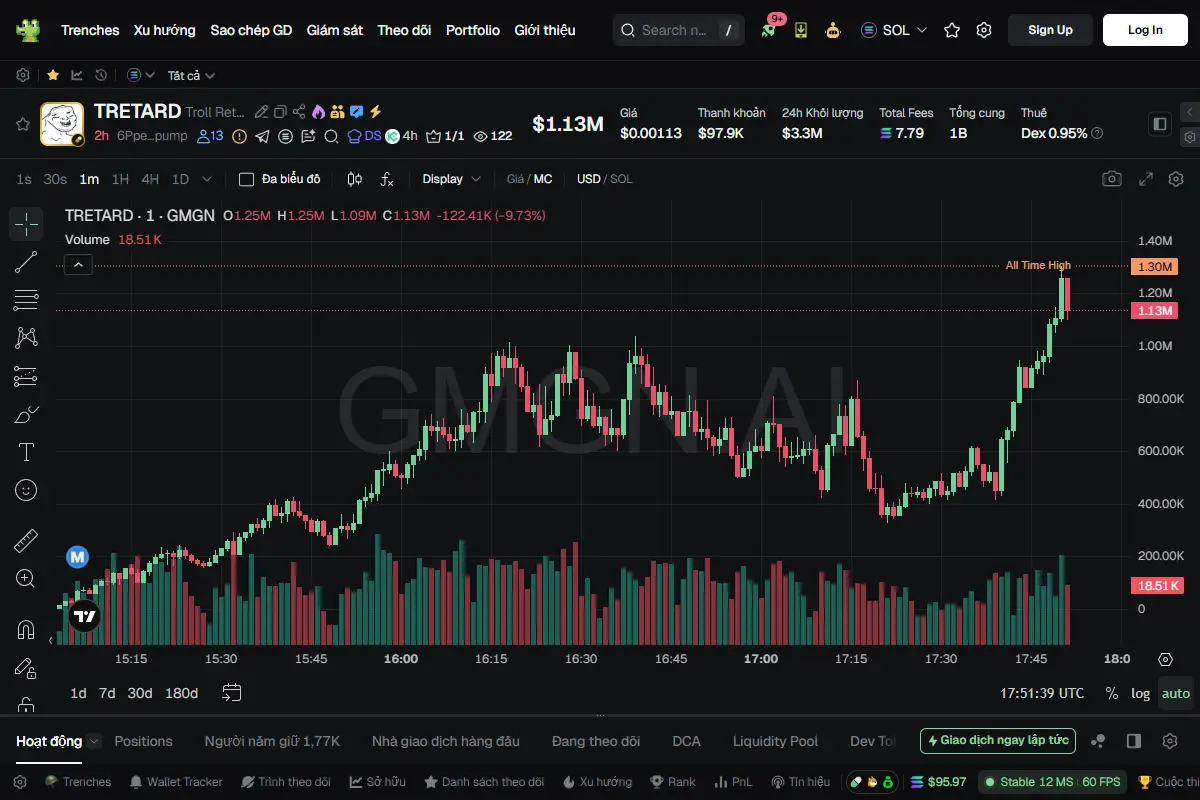Open the Trenches menu

click(90, 30)
